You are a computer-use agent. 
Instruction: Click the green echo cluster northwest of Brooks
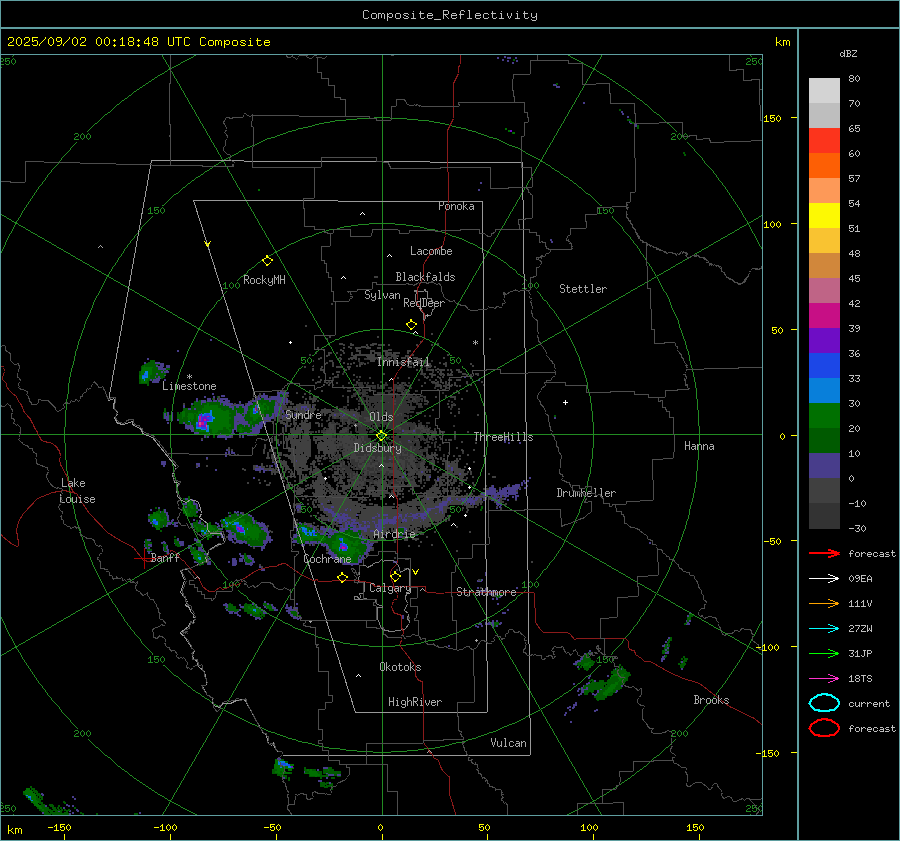pos(608,682)
